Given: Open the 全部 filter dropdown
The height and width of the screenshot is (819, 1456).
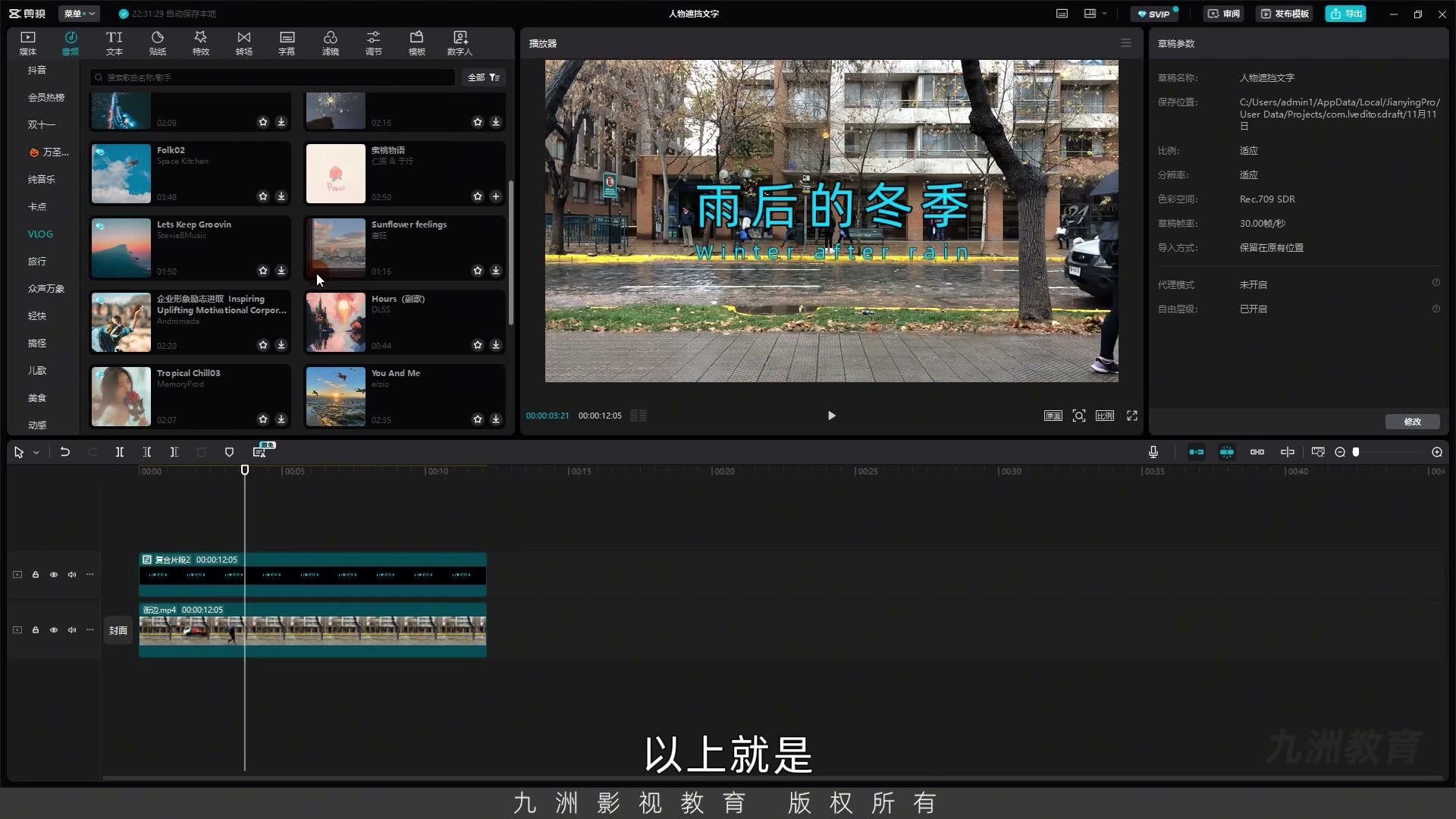Looking at the screenshot, I should click(x=483, y=77).
